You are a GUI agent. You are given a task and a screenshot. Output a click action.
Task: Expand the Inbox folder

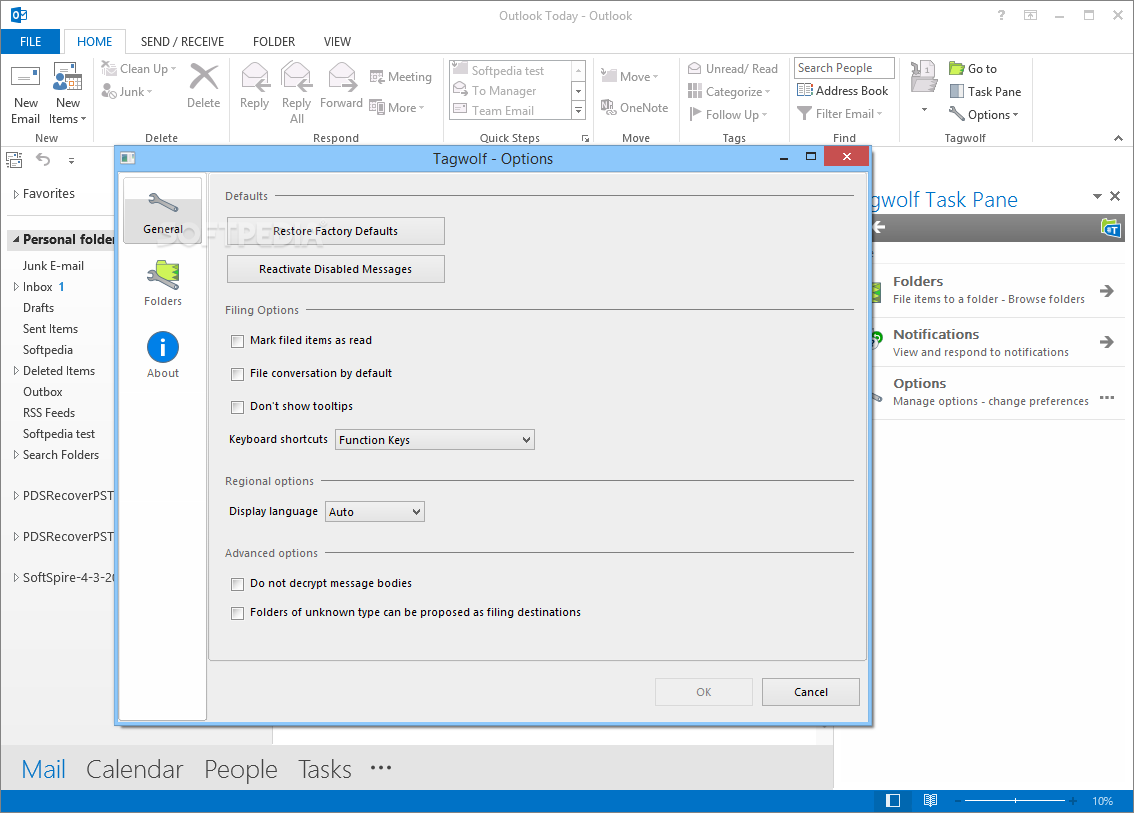click(x=16, y=287)
